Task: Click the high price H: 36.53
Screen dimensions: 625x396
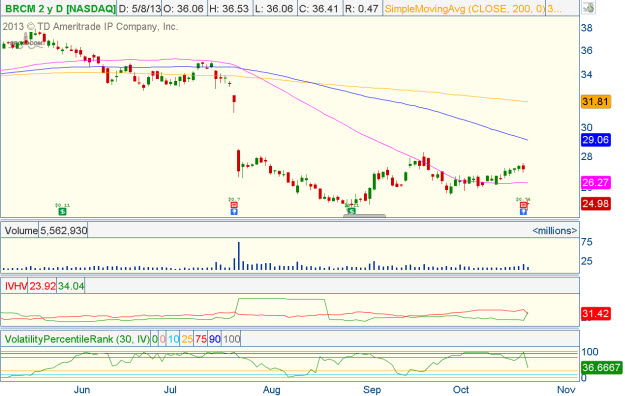Action: [x=229, y=8]
